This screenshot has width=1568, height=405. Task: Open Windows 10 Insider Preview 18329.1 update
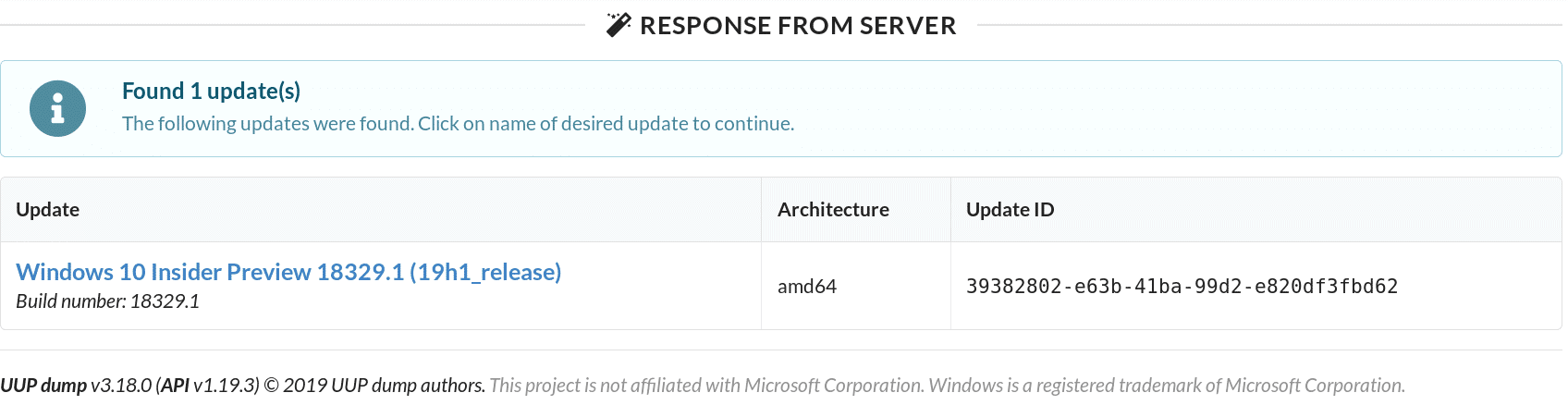tap(288, 272)
